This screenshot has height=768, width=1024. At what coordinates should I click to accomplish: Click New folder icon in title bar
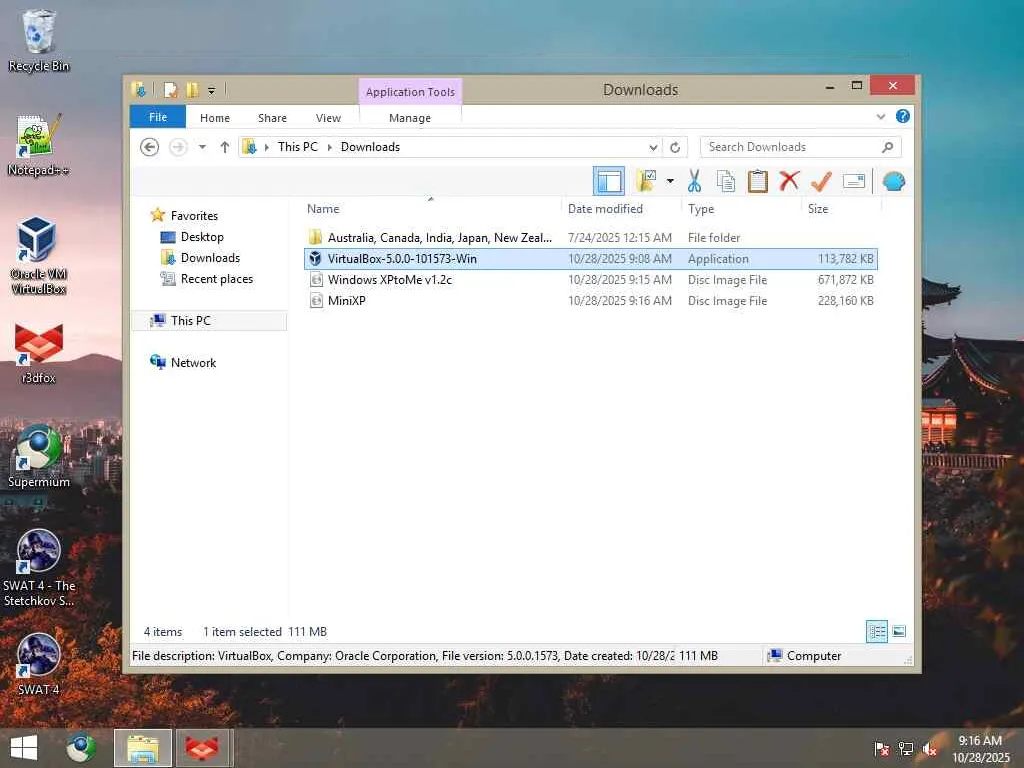point(192,90)
